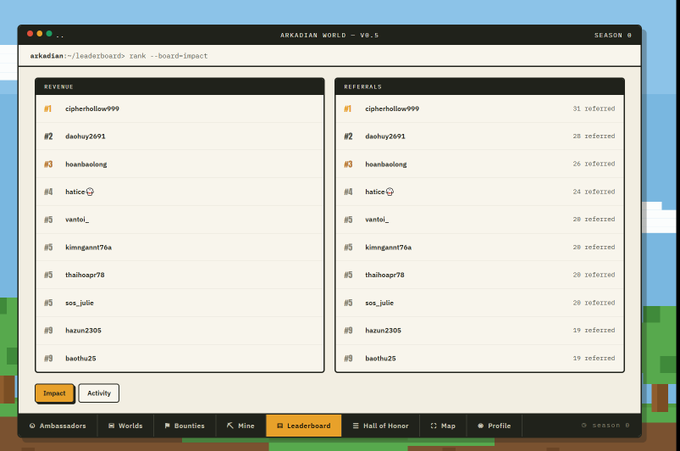This screenshot has height=451, width=680.
Task: Select the Impact board button
Action: 54,393
